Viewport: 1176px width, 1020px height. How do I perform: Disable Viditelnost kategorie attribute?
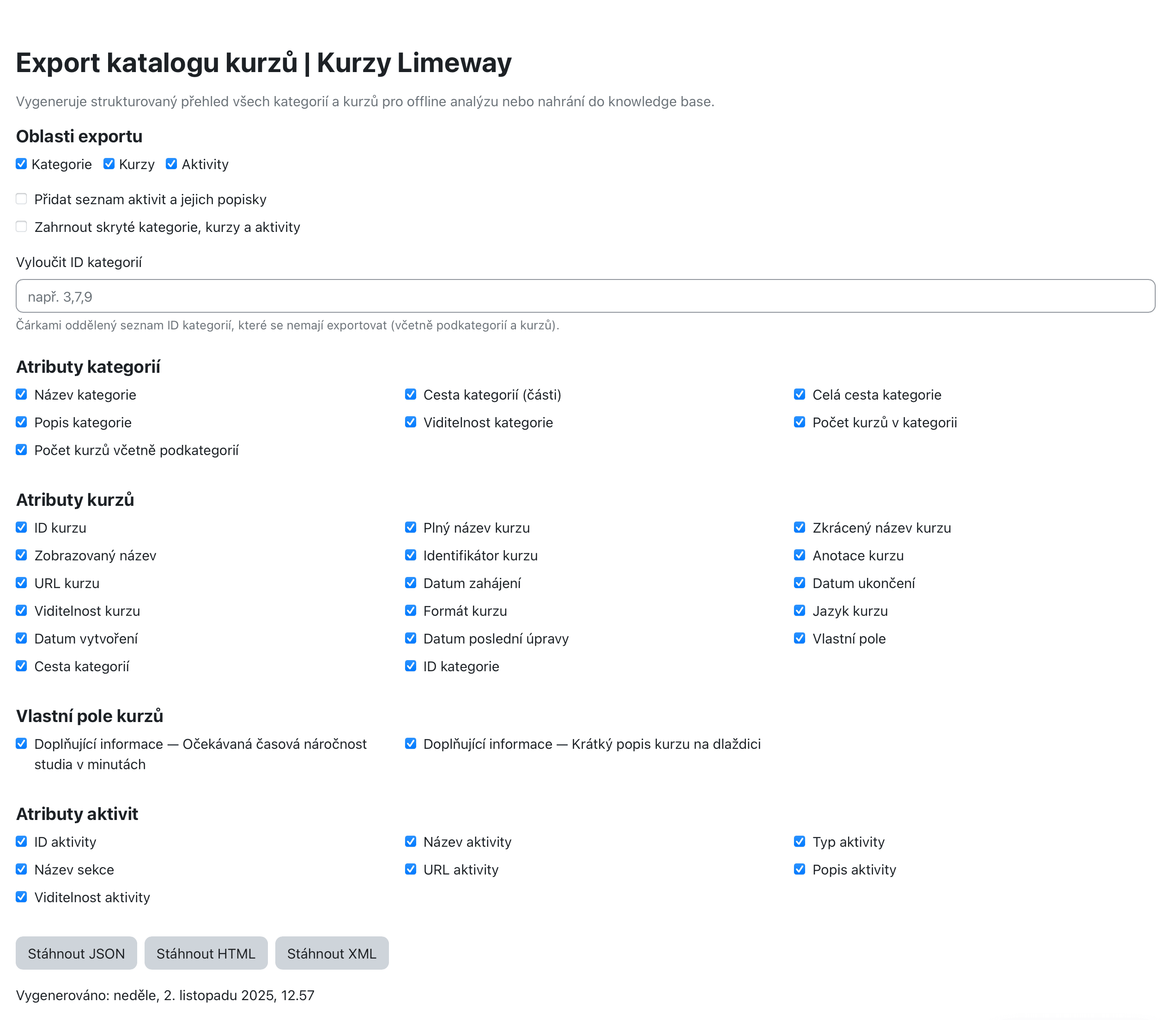[x=411, y=423]
